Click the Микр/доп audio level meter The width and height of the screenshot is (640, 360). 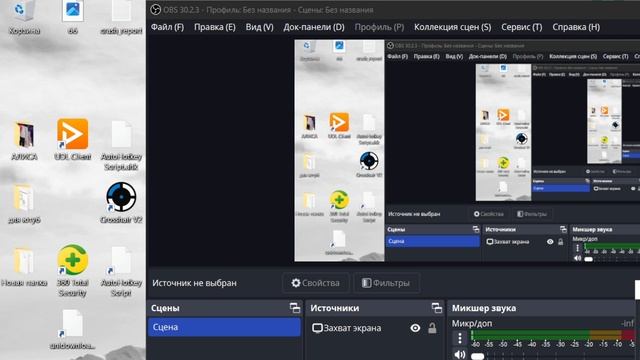click(x=553, y=335)
